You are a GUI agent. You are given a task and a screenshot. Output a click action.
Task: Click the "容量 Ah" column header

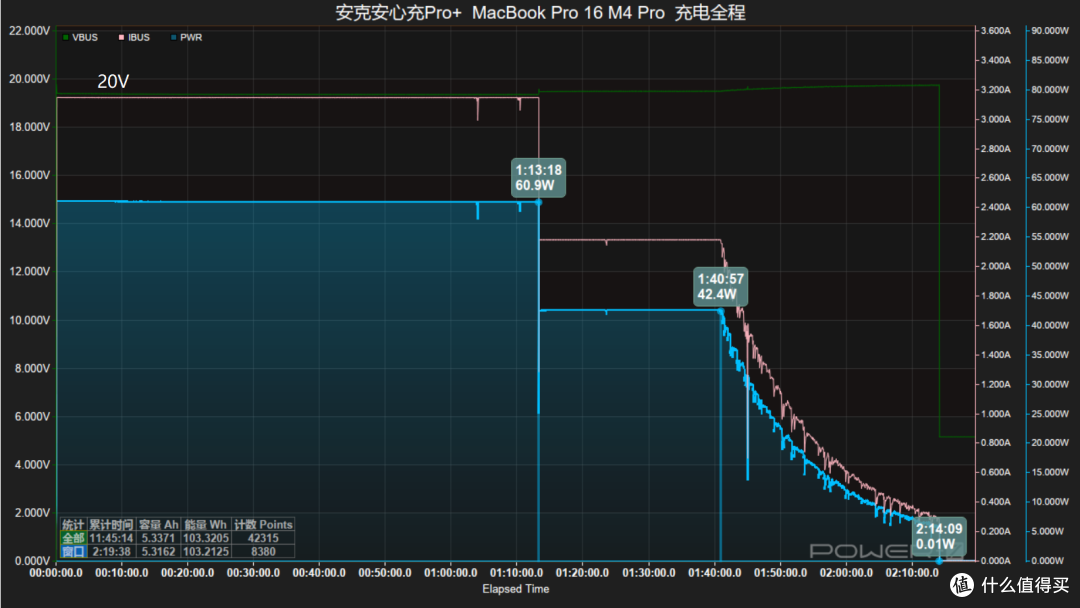pyautogui.click(x=158, y=525)
